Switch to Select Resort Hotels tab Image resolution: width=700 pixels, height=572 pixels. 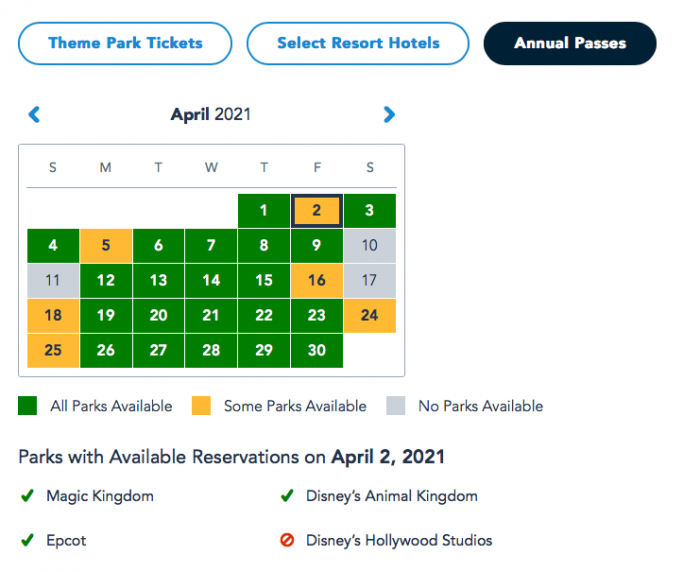pos(358,44)
